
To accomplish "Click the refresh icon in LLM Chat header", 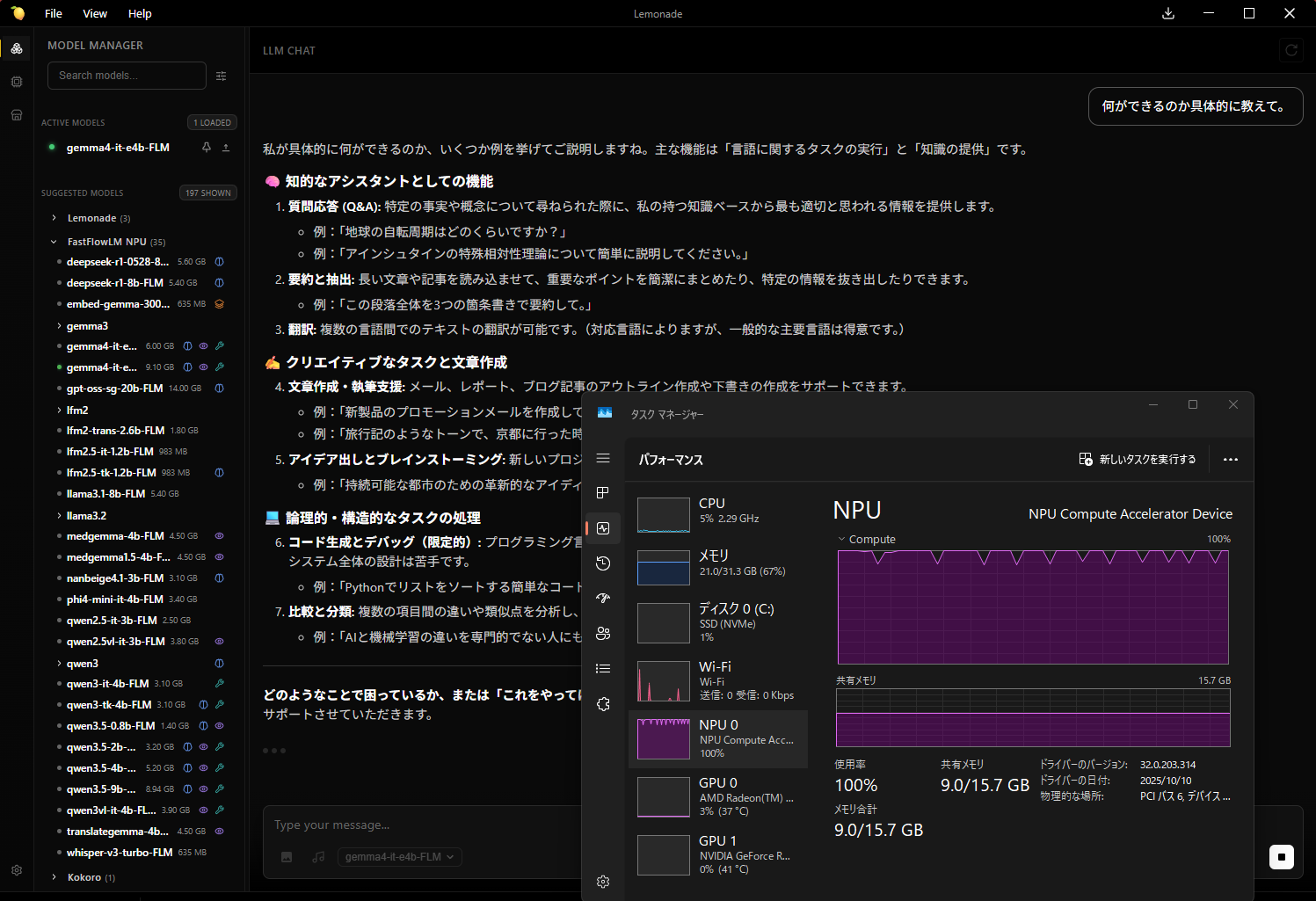I will [1291, 50].
